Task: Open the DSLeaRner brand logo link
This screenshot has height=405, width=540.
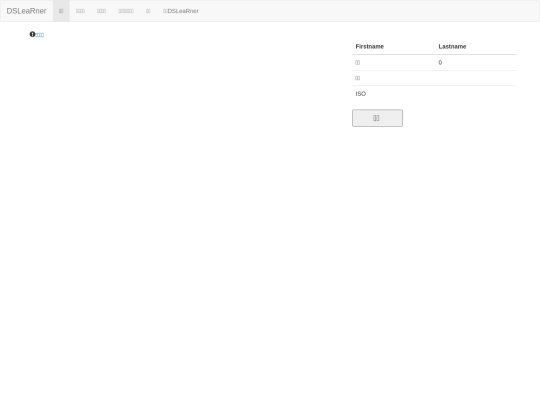Action: [x=26, y=11]
